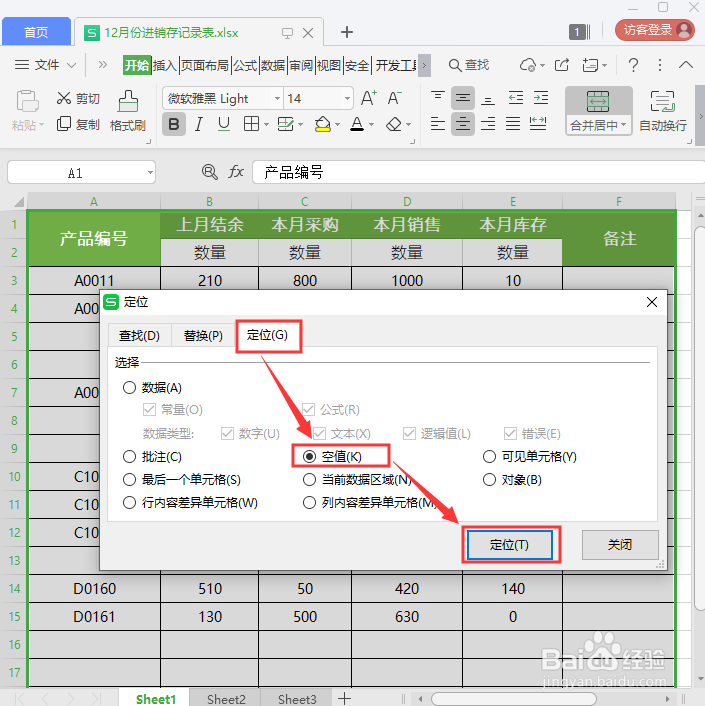Click the Copy icon

[64, 124]
